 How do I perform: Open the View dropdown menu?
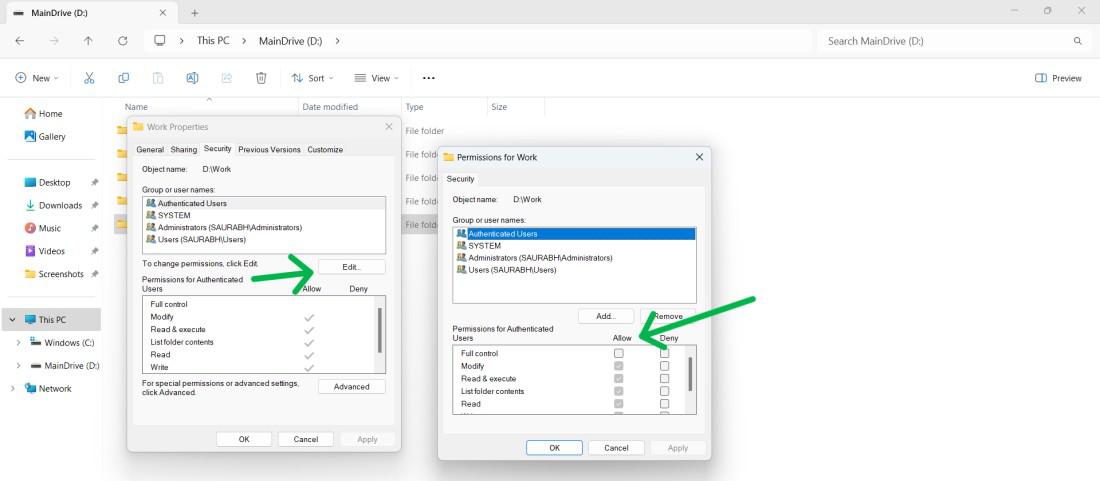[376, 78]
